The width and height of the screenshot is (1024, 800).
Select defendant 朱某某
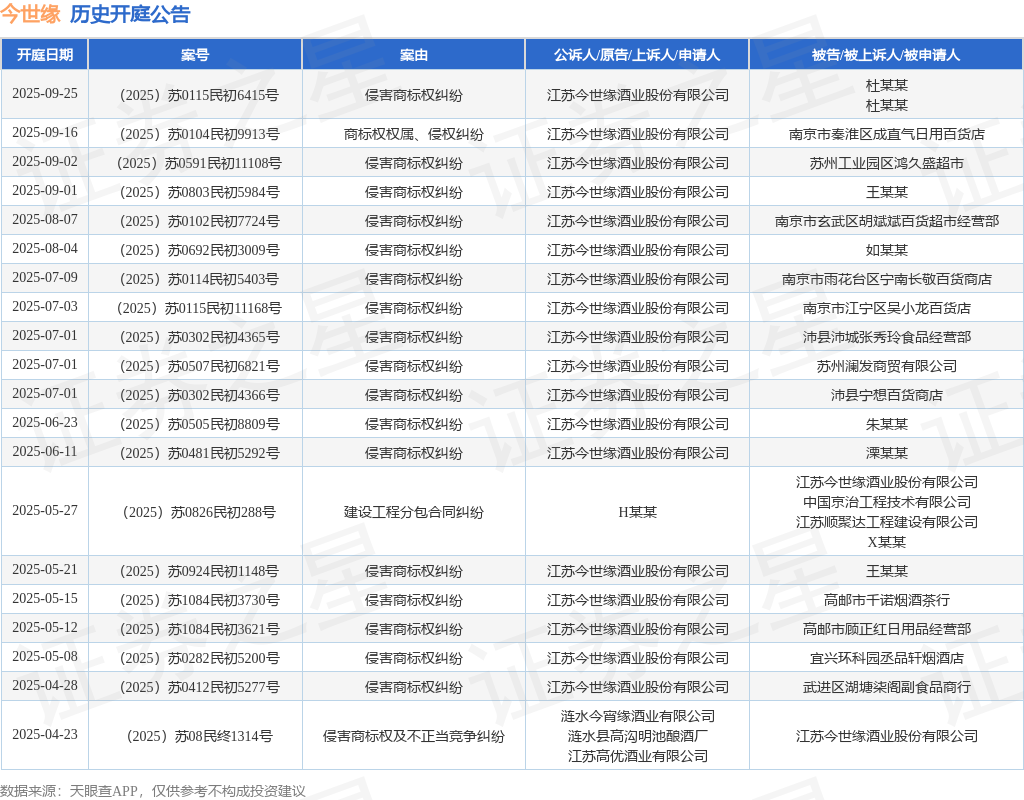pos(886,424)
